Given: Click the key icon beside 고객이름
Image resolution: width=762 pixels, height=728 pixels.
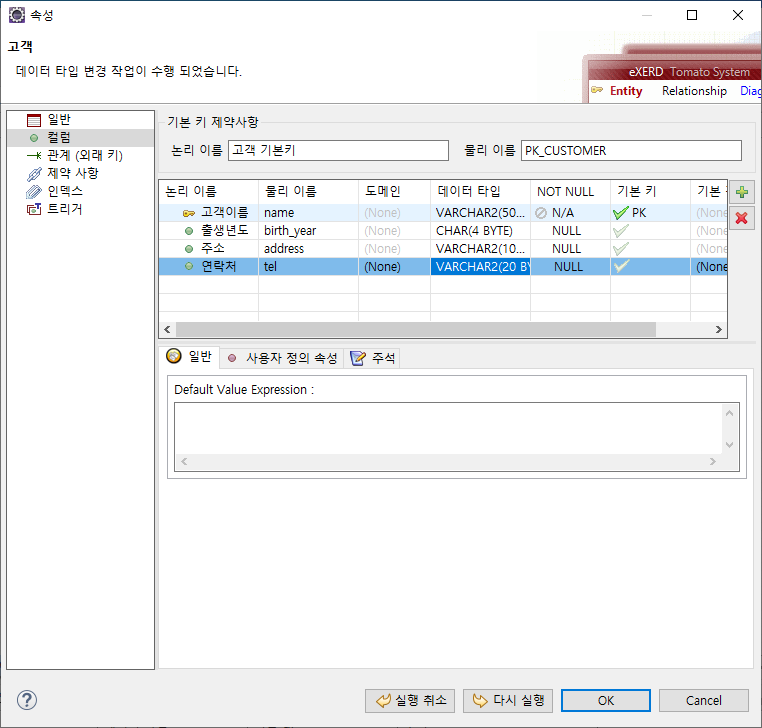Looking at the screenshot, I should click(189, 213).
